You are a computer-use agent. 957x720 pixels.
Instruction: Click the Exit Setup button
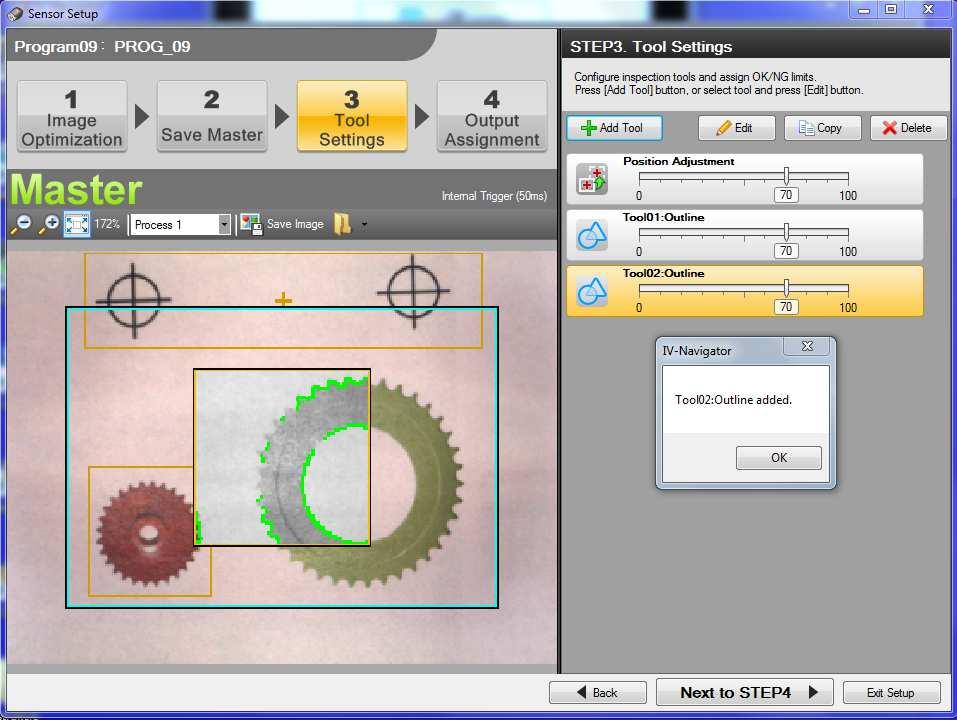coord(892,693)
